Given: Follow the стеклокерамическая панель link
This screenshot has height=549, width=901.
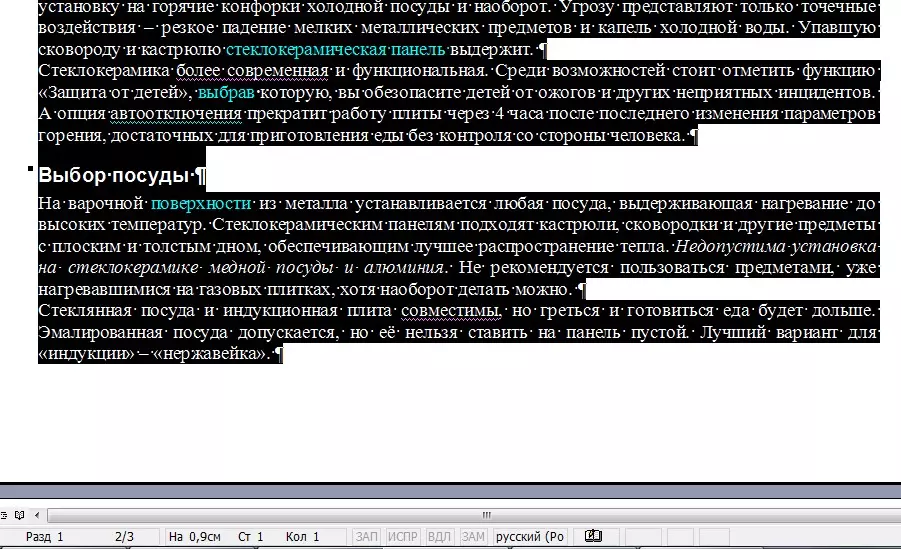Looking at the screenshot, I should click(x=336, y=49).
